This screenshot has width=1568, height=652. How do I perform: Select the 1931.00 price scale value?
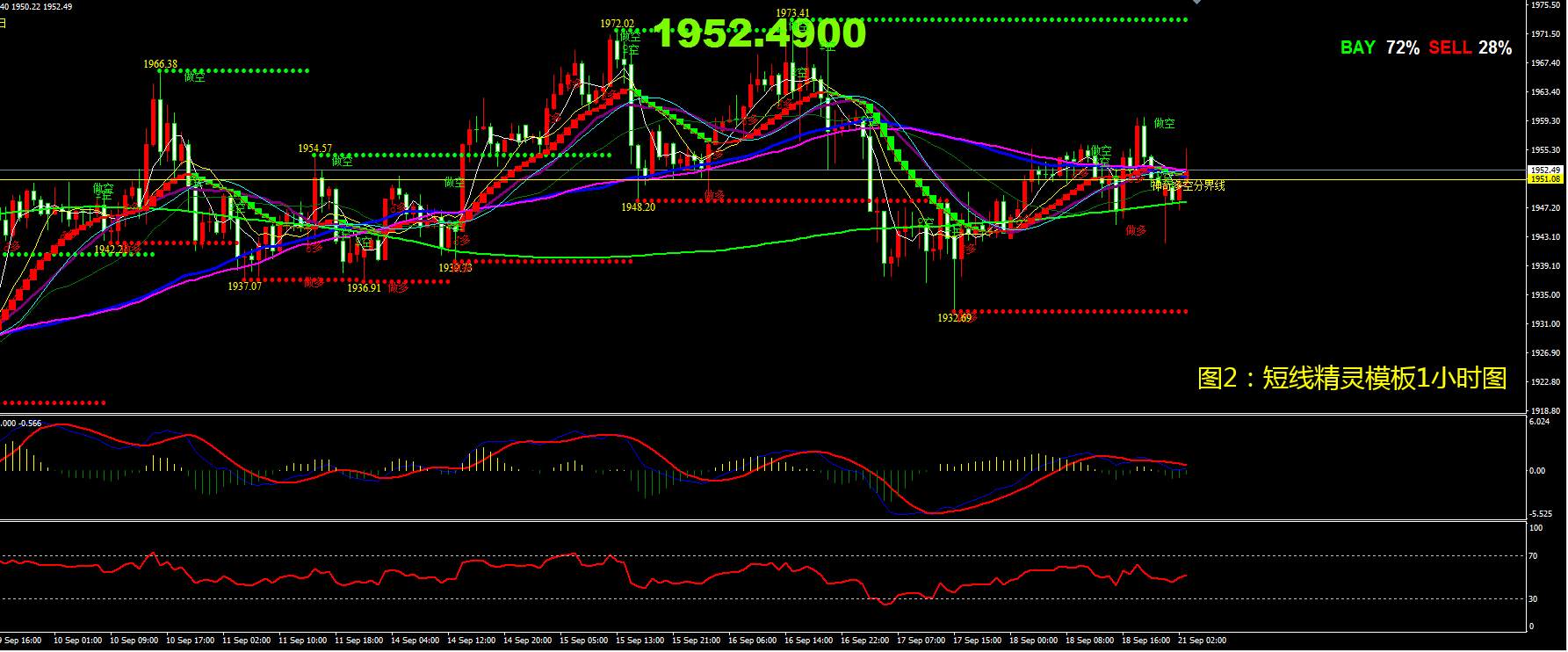[1545, 323]
